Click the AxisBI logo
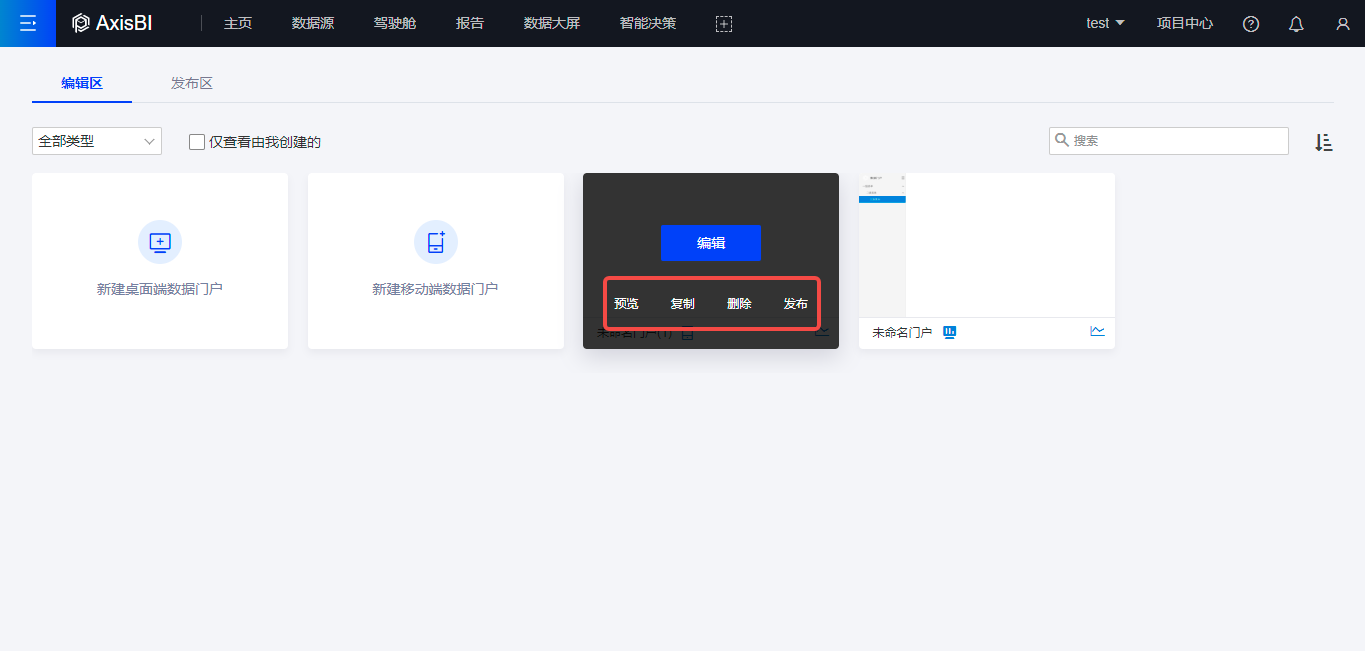 point(112,23)
